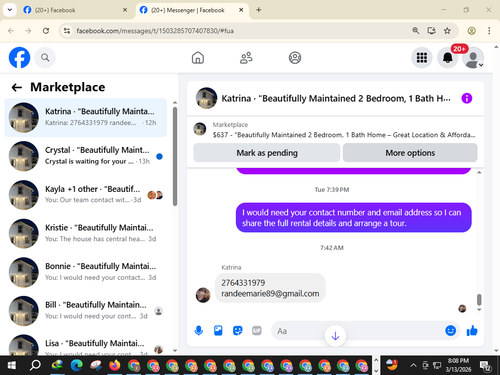
Task: Open the Kayla +1 other conversation
Action: tap(86, 195)
